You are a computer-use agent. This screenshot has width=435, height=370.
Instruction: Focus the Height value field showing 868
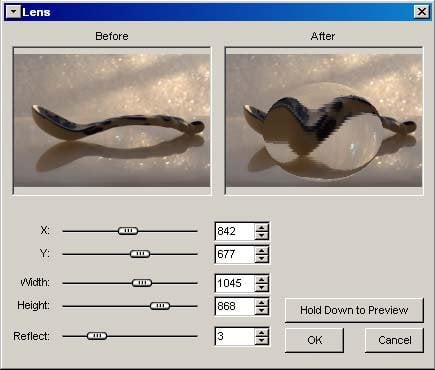coord(235,306)
